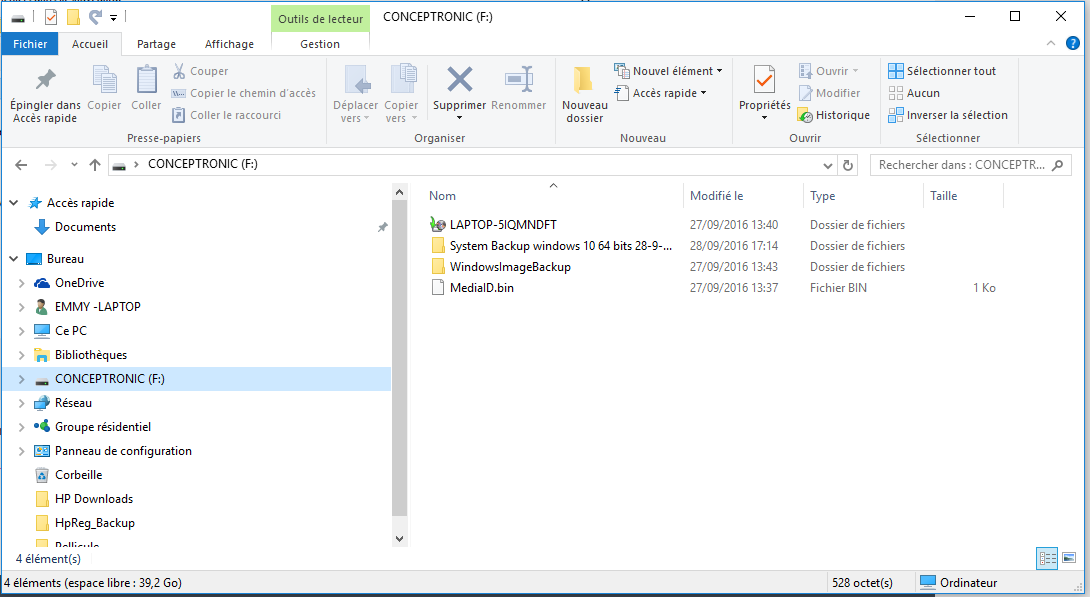1090x597 pixels.
Task: Go up one folder with the up arrow
Action: (95, 165)
